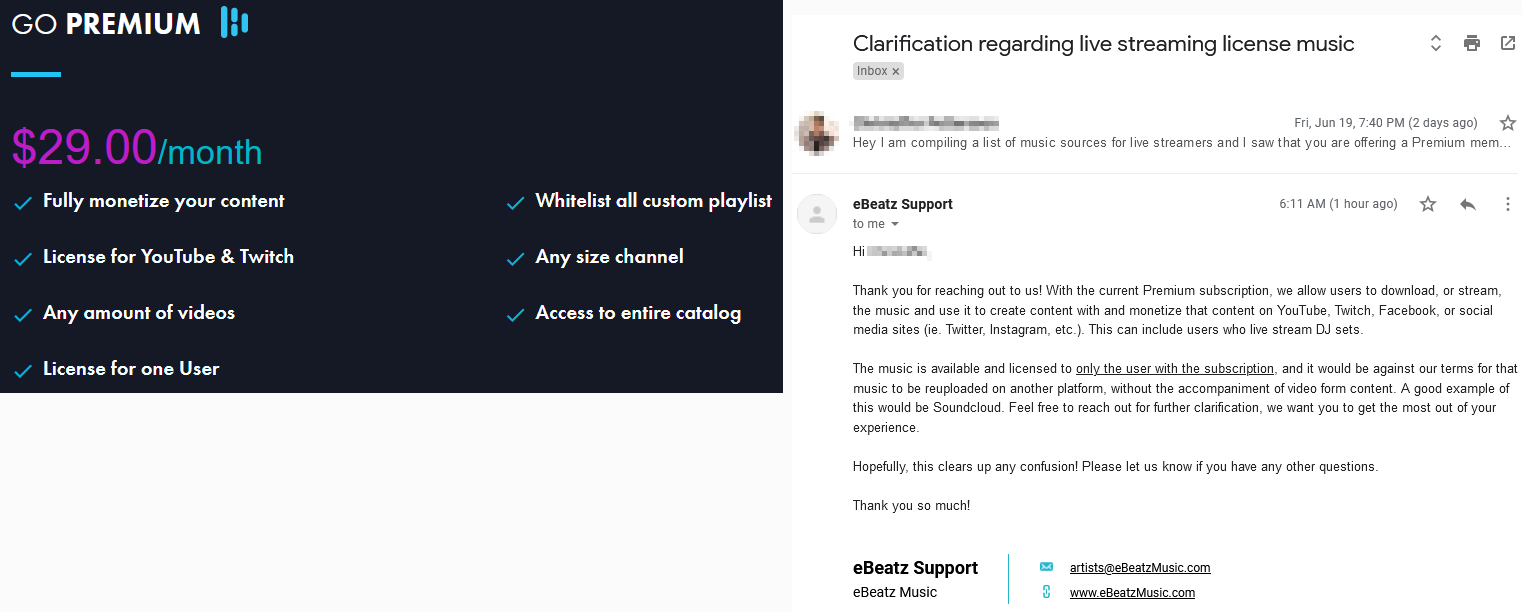Remove the Inbox label
This screenshot has width=1522, height=612.
896,71
